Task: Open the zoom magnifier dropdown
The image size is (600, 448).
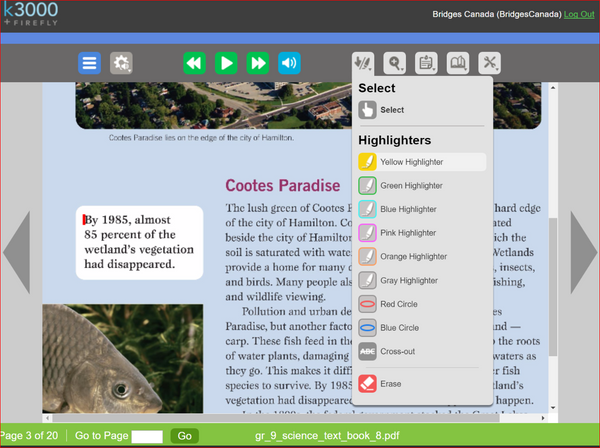Action: pos(395,63)
